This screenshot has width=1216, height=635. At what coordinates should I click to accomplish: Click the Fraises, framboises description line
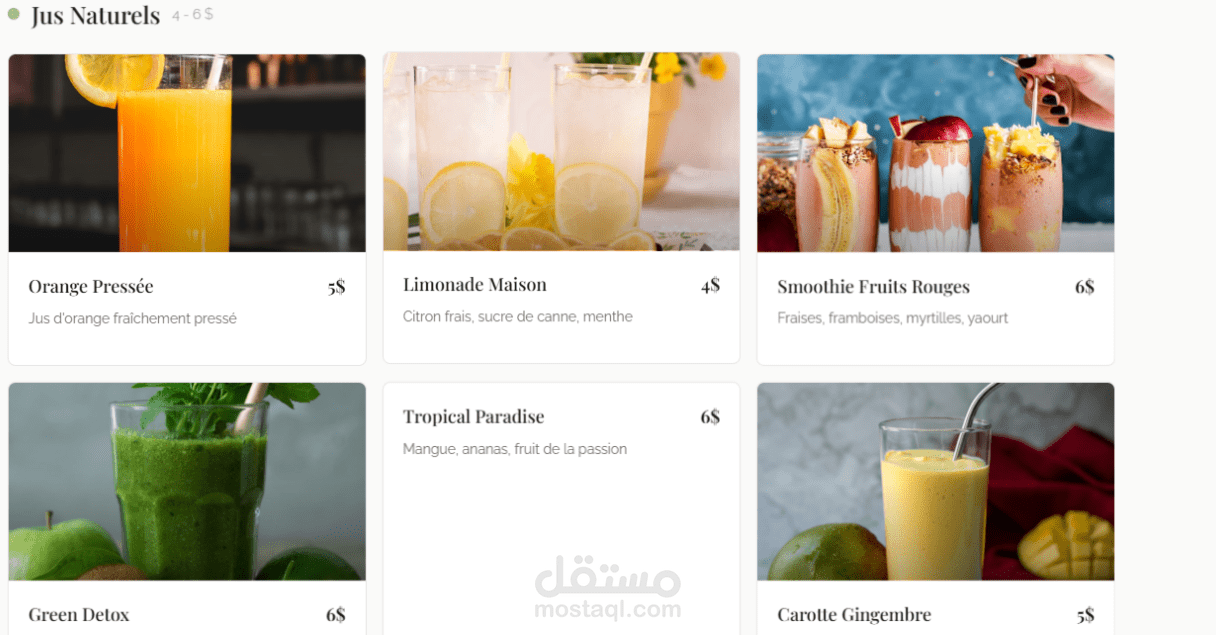coord(892,318)
